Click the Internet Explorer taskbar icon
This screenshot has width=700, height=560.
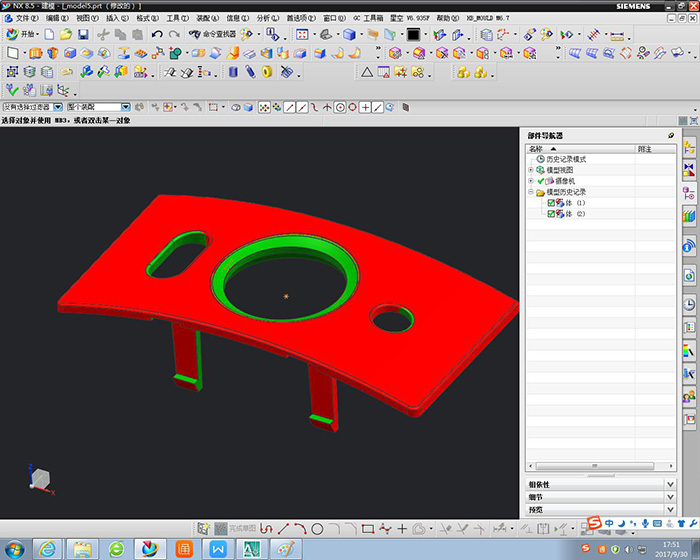46,548
